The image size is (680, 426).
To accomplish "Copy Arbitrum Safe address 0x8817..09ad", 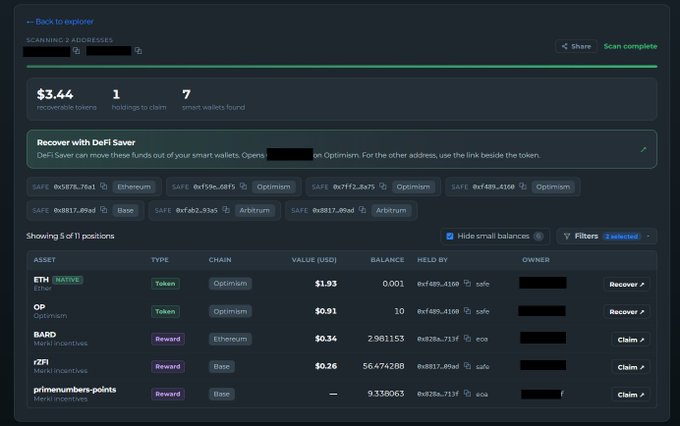I will (x=363, y=210).
